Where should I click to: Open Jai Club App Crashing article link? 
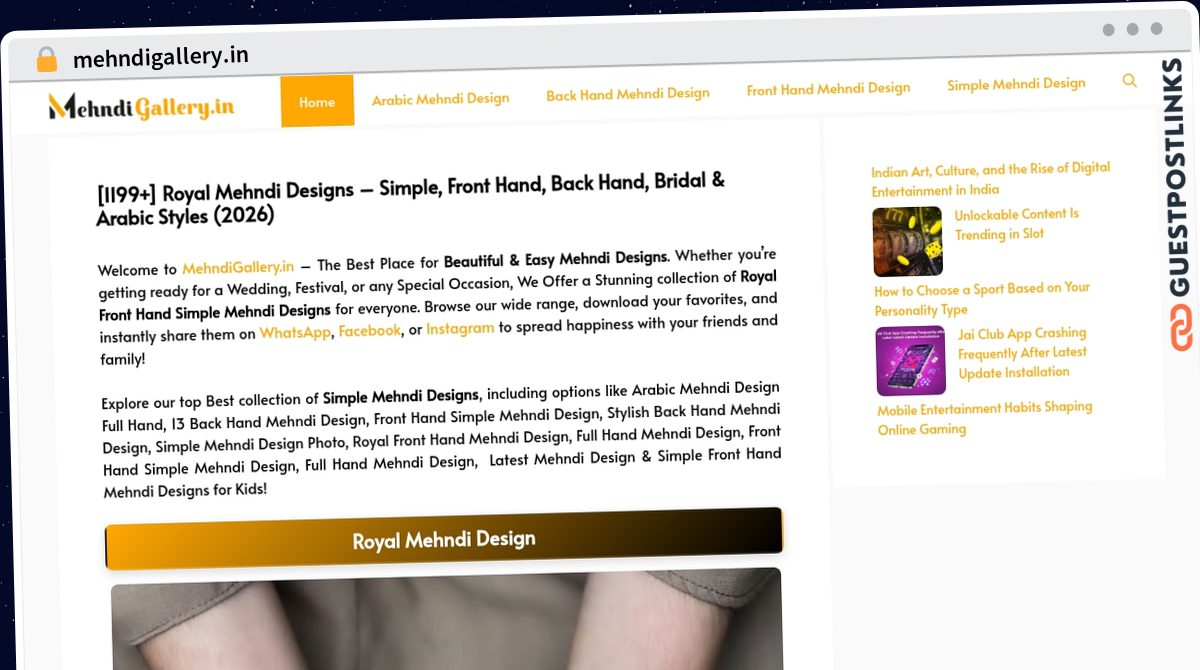[1022, 353]
